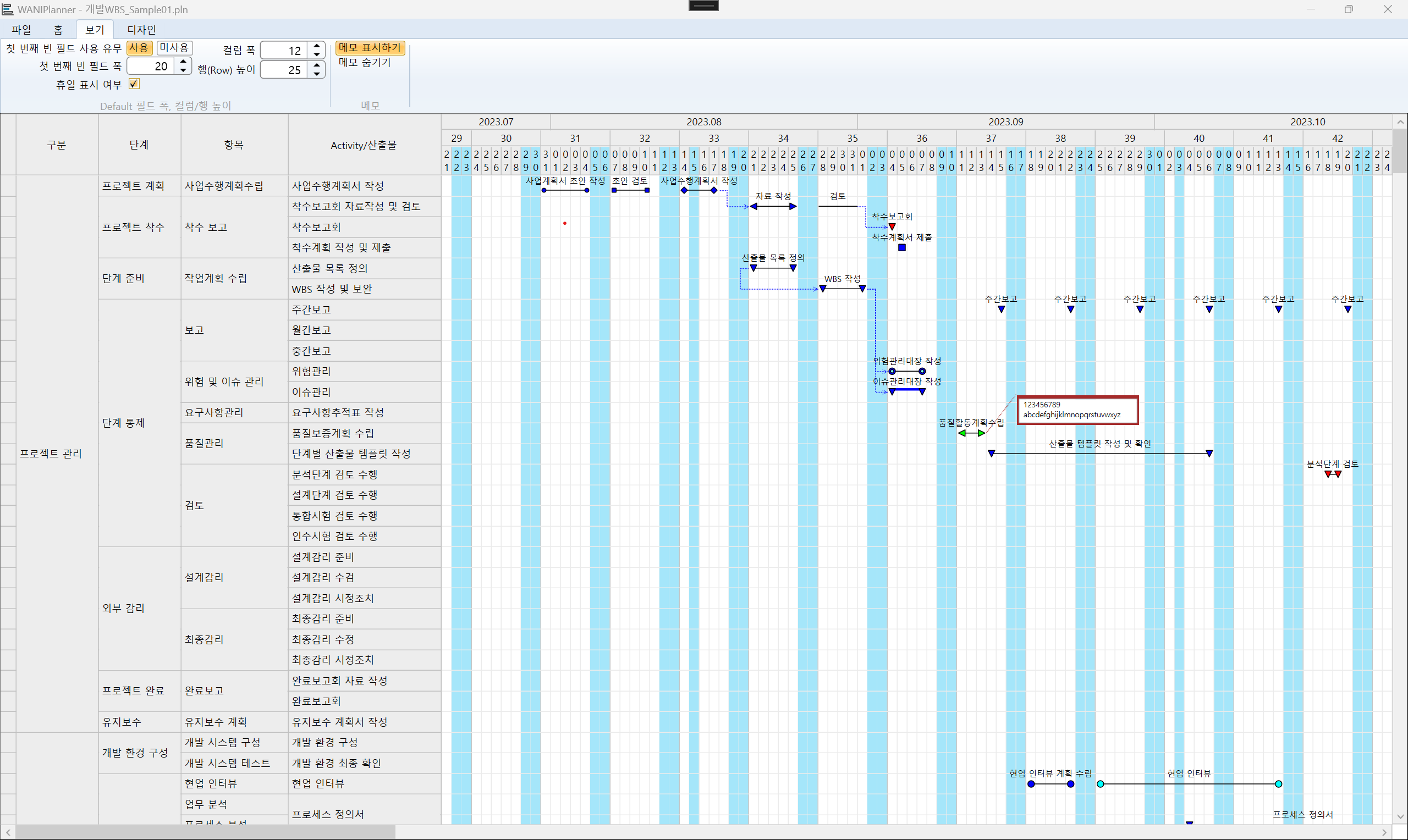This screenshot has width=1408, height=840.
Task: Click the blue diamond starting 사업수행계획서 작성 bar
Action: tap(684, 190)
